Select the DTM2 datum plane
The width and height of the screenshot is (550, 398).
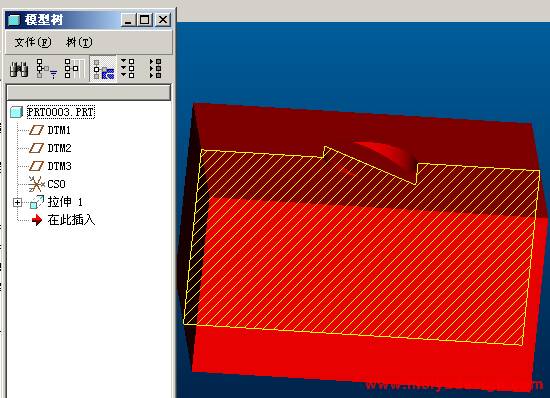click(59, 148)
